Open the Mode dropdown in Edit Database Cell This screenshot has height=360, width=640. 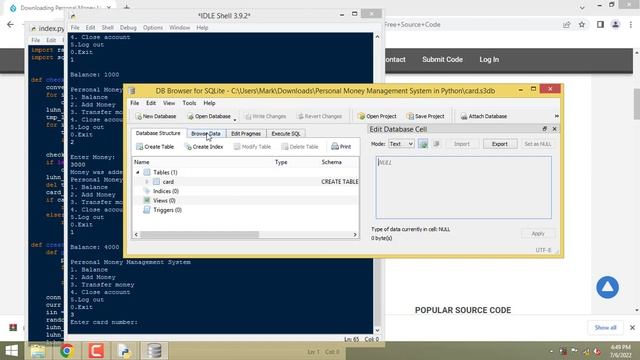[401, 144]
